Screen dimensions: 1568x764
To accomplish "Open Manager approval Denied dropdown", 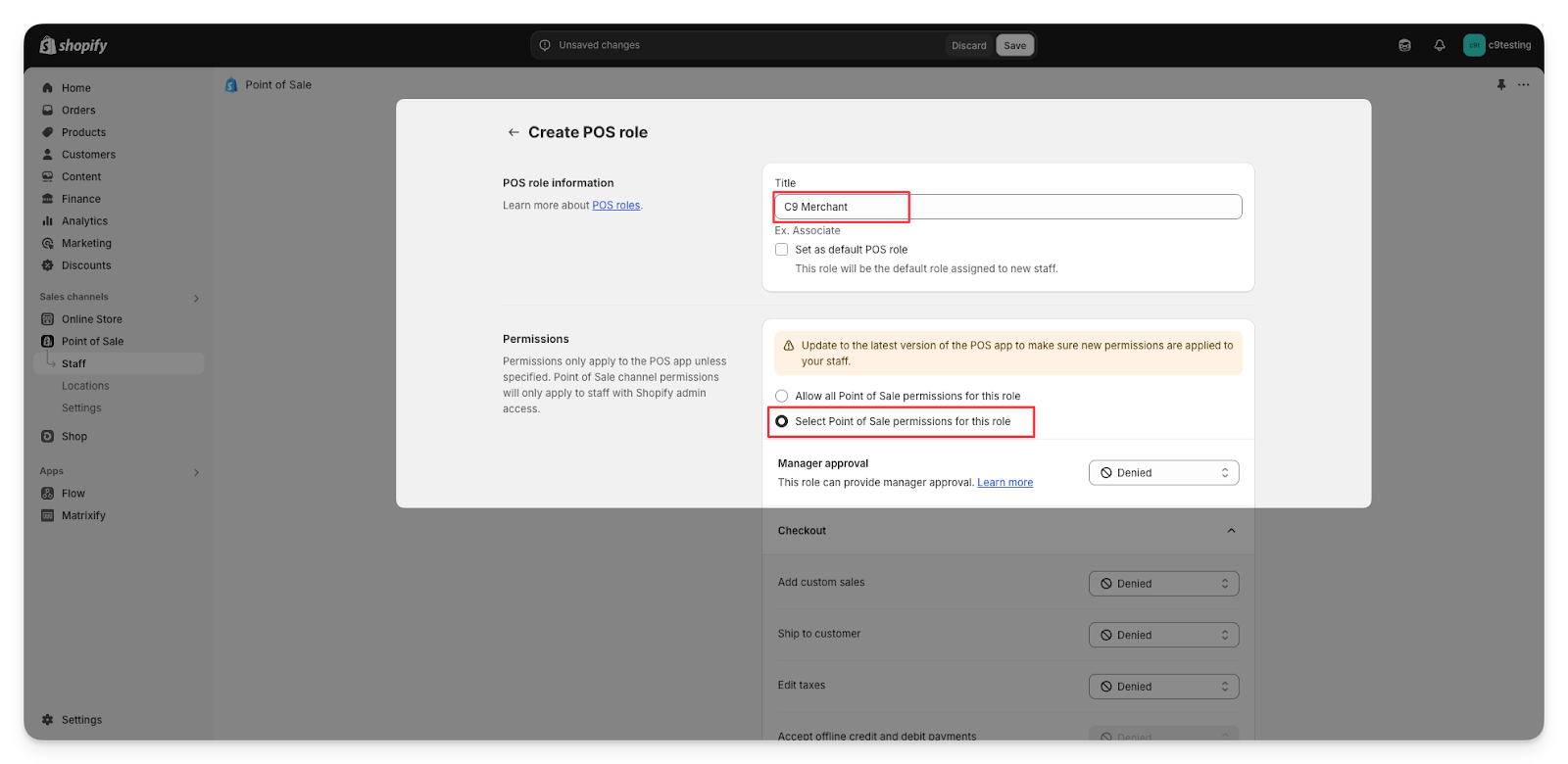I will 1163,473.
